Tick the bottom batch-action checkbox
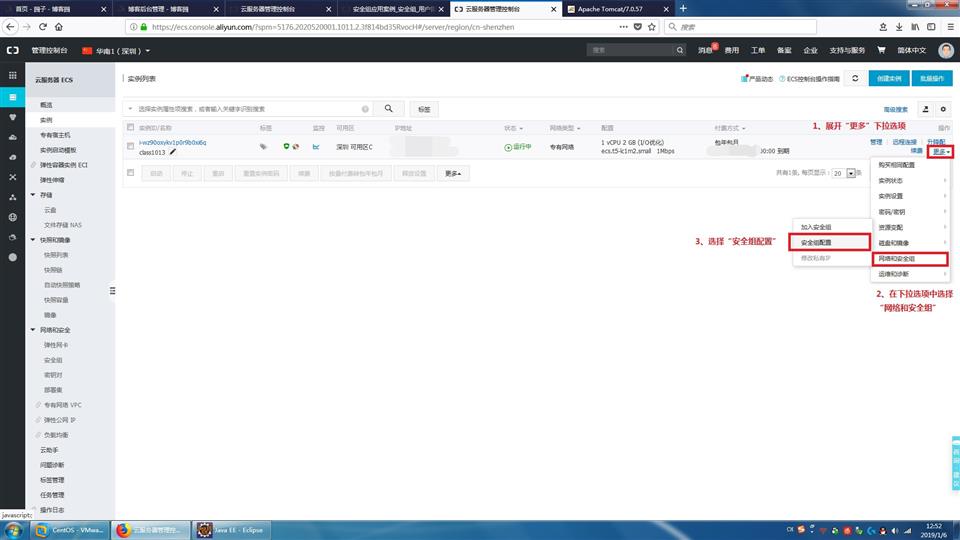 click(130, 173)
